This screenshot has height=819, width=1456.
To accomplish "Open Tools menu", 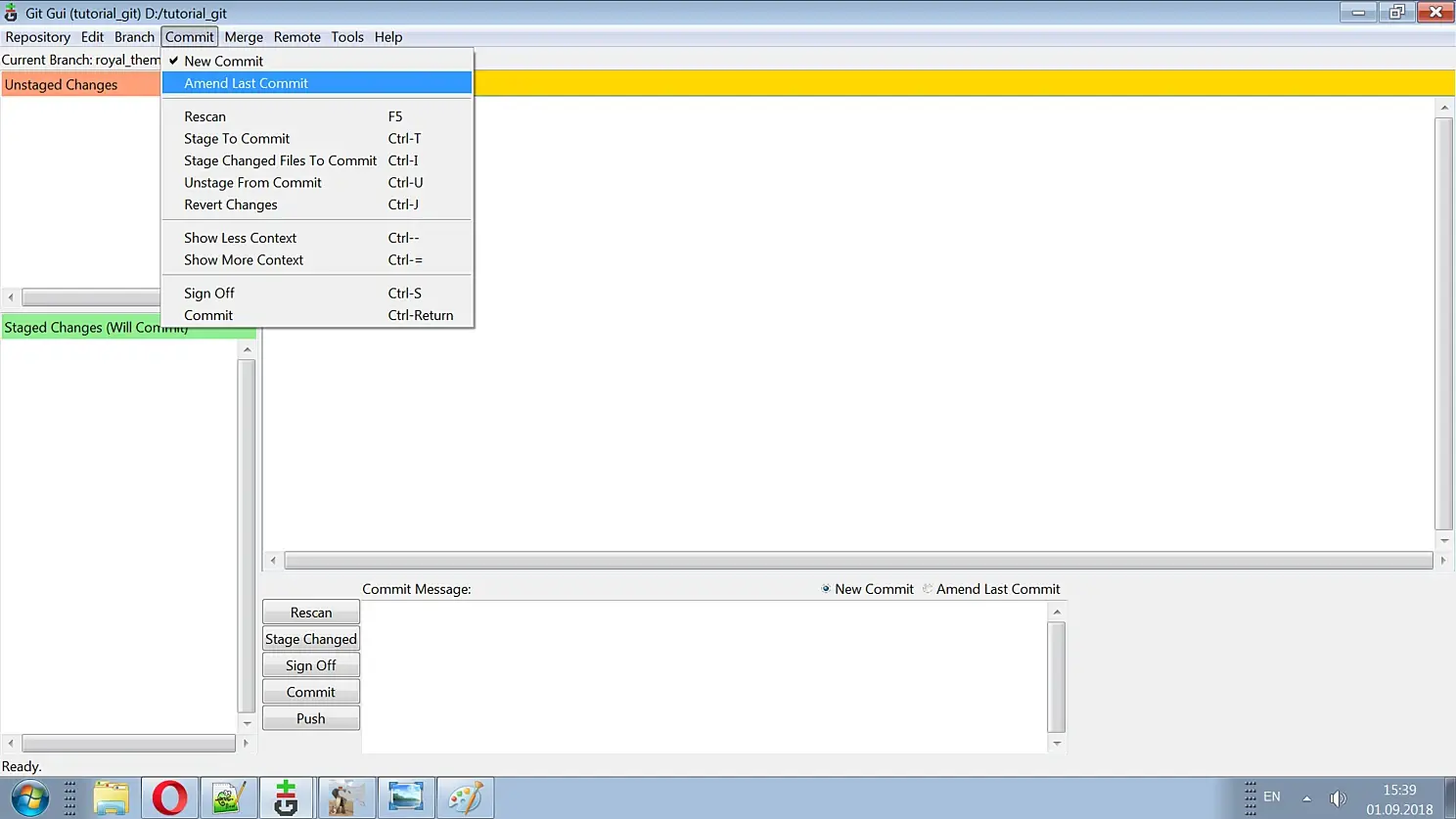I will click(x=347, y=37).
